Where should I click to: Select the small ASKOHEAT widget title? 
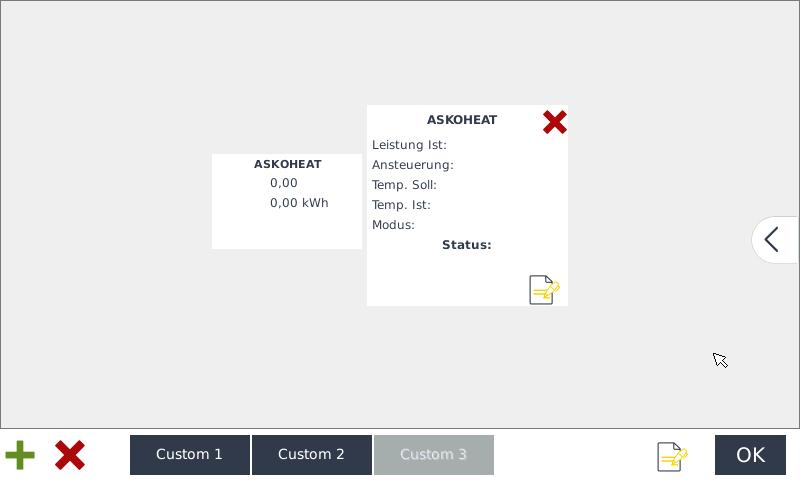point(288,164)
